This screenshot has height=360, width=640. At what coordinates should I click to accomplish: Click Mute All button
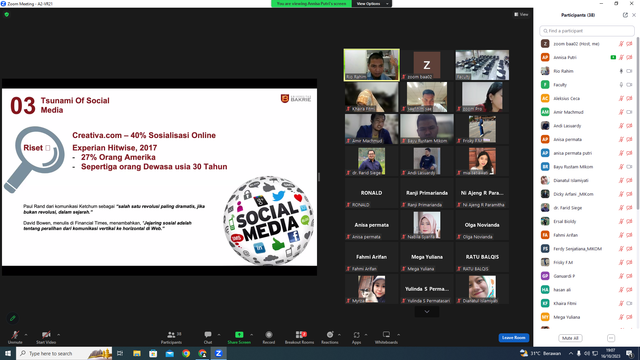pos(570,338)
